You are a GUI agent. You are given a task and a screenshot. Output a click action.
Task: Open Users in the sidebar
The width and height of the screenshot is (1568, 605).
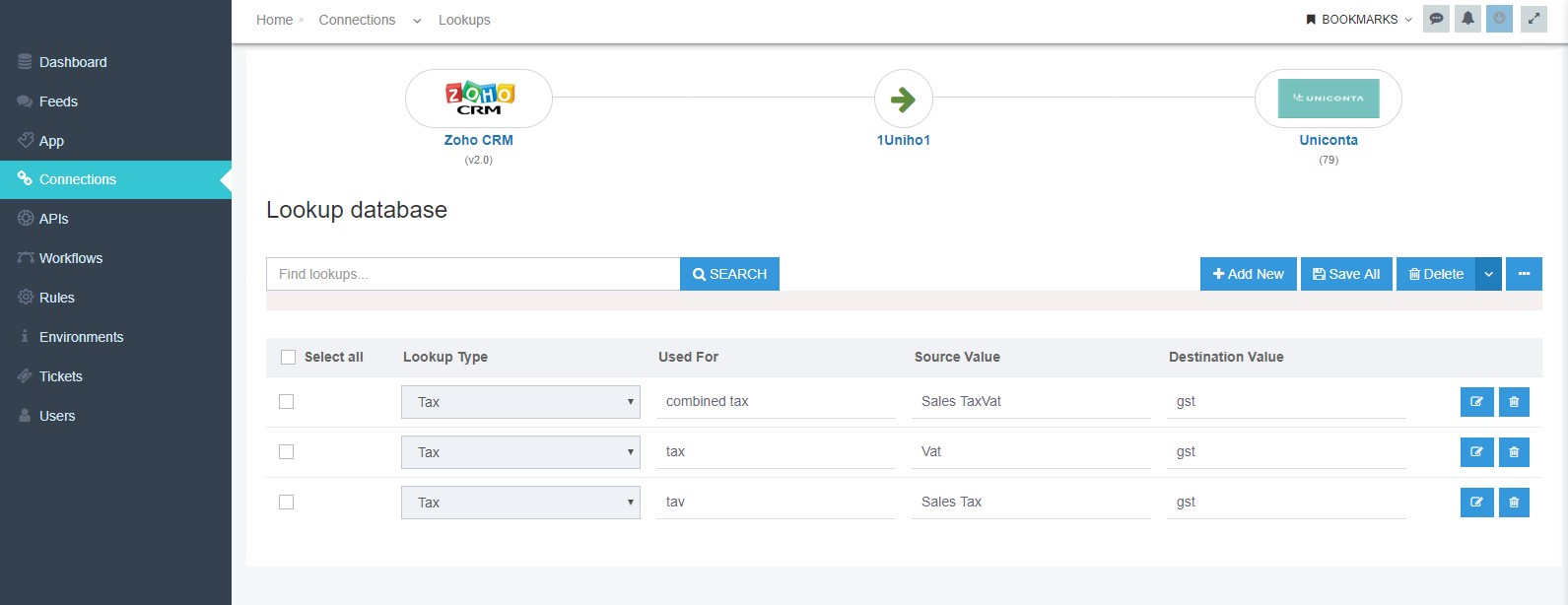pos(115,416)
